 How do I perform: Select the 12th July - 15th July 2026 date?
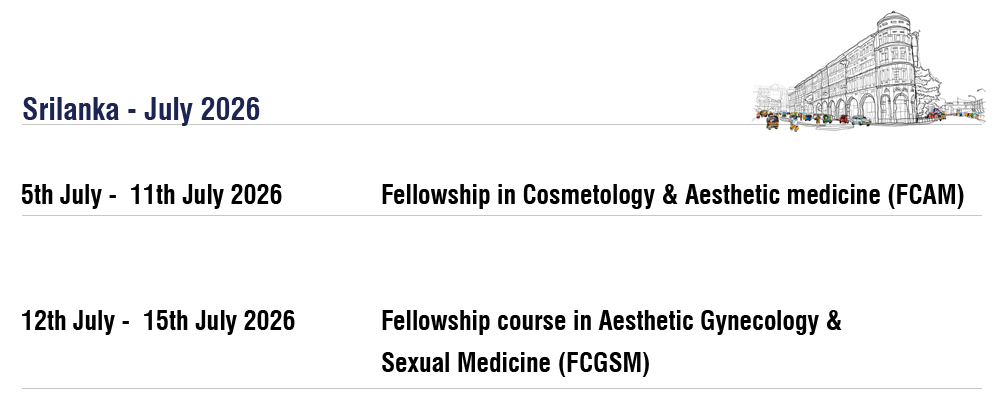[158, 321]
